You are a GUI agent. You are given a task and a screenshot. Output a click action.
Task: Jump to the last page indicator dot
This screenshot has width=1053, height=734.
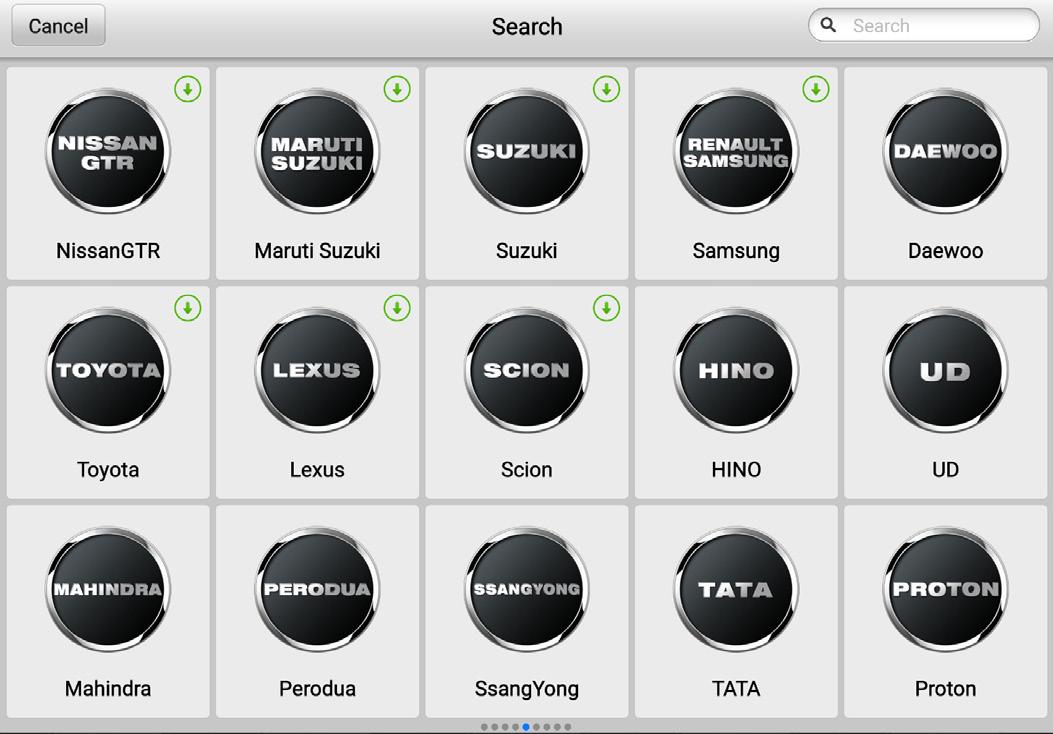point(568,727)
